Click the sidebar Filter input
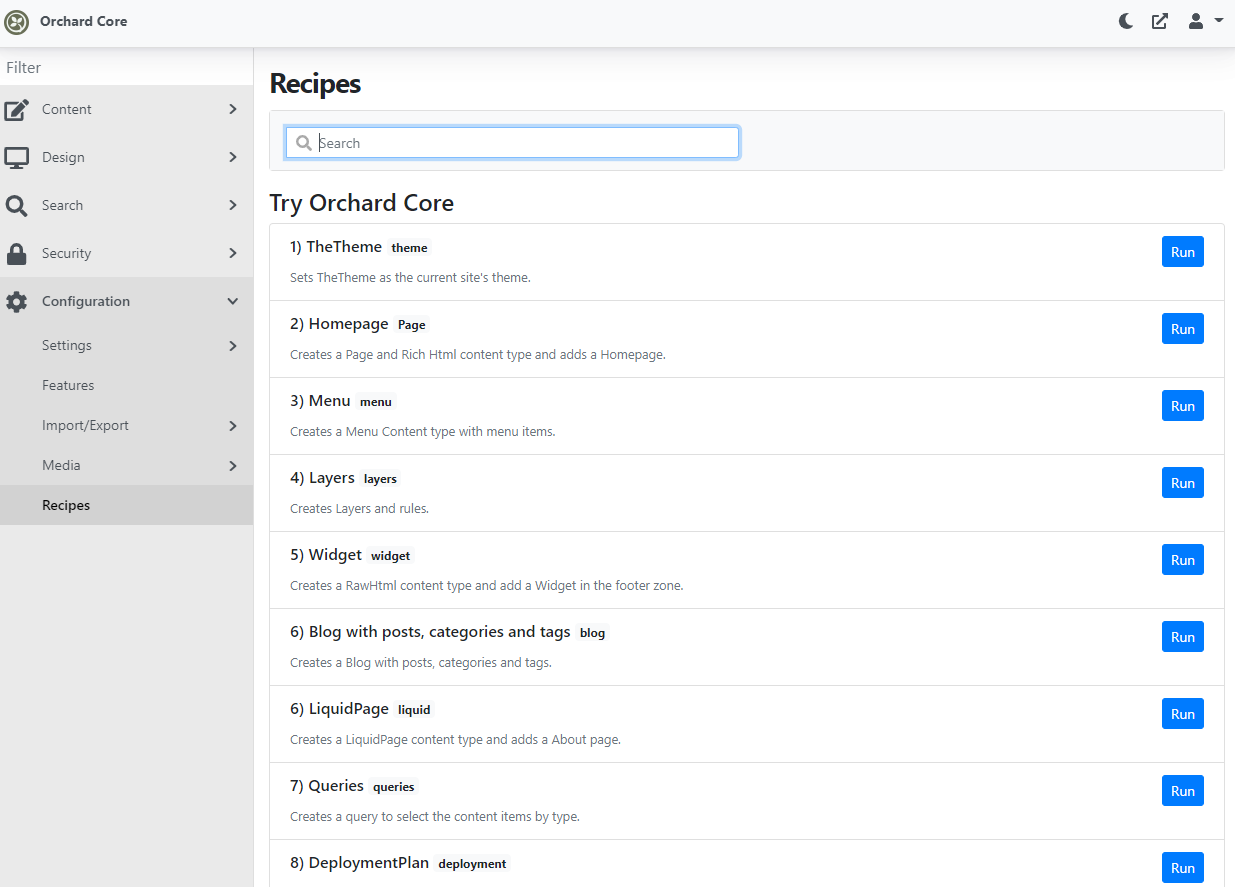Screen dimensions: 1235x887 (126, 68)
